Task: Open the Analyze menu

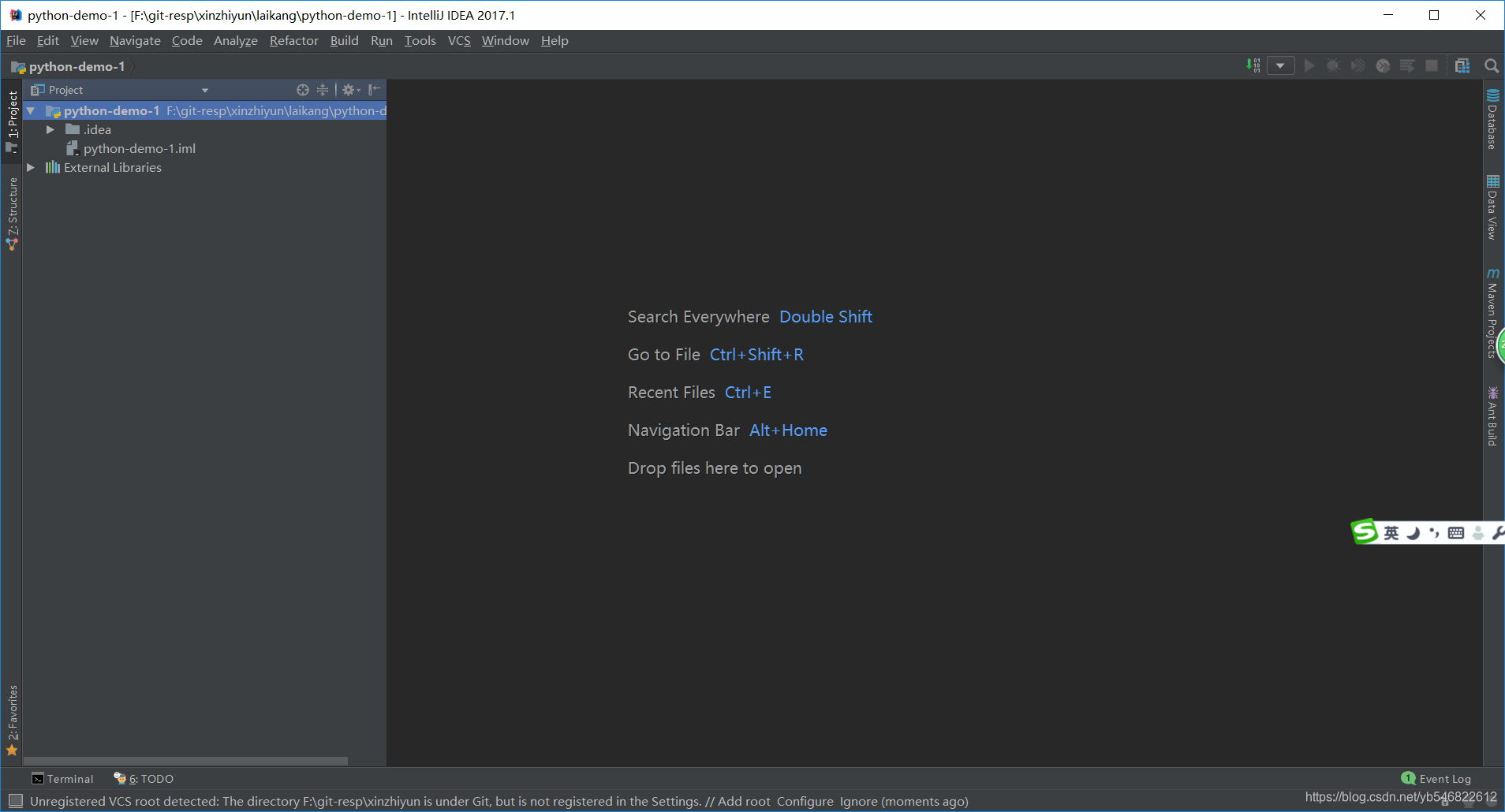Action: (x=236, y=40)
